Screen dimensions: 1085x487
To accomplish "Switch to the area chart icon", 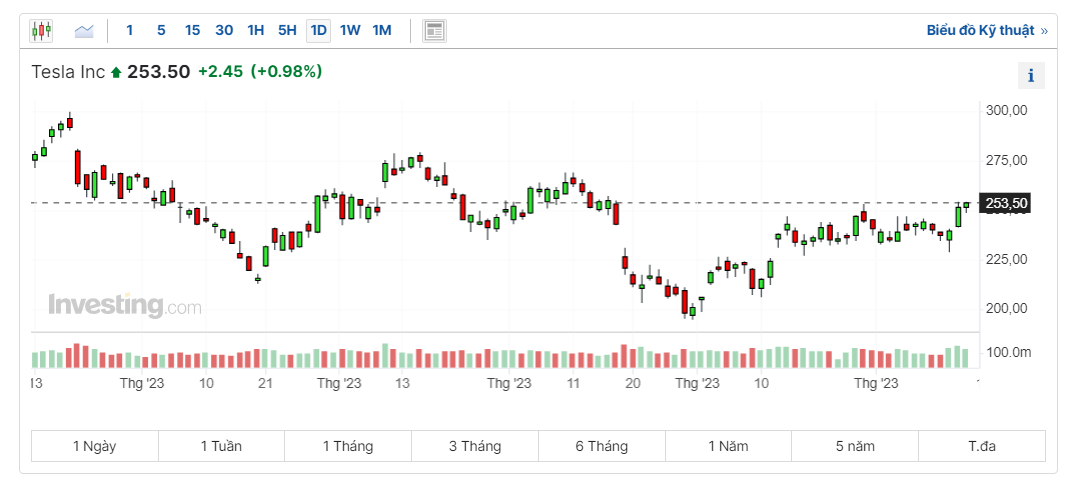I will pos(84,30).
